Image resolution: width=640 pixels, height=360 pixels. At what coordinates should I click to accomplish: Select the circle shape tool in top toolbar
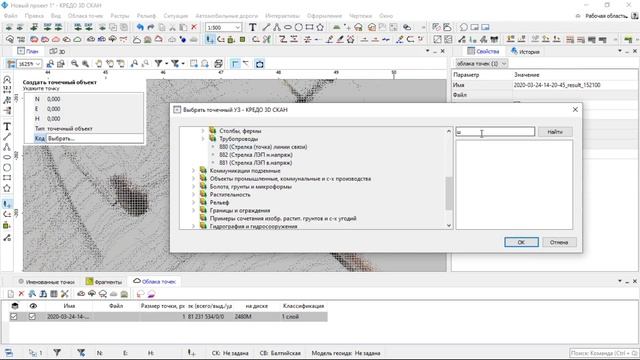click(298, 27)
